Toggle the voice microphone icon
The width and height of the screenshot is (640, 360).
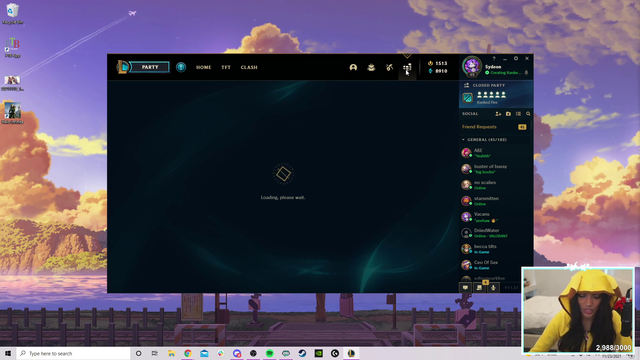pyautogui.click(x=493, y=288)
